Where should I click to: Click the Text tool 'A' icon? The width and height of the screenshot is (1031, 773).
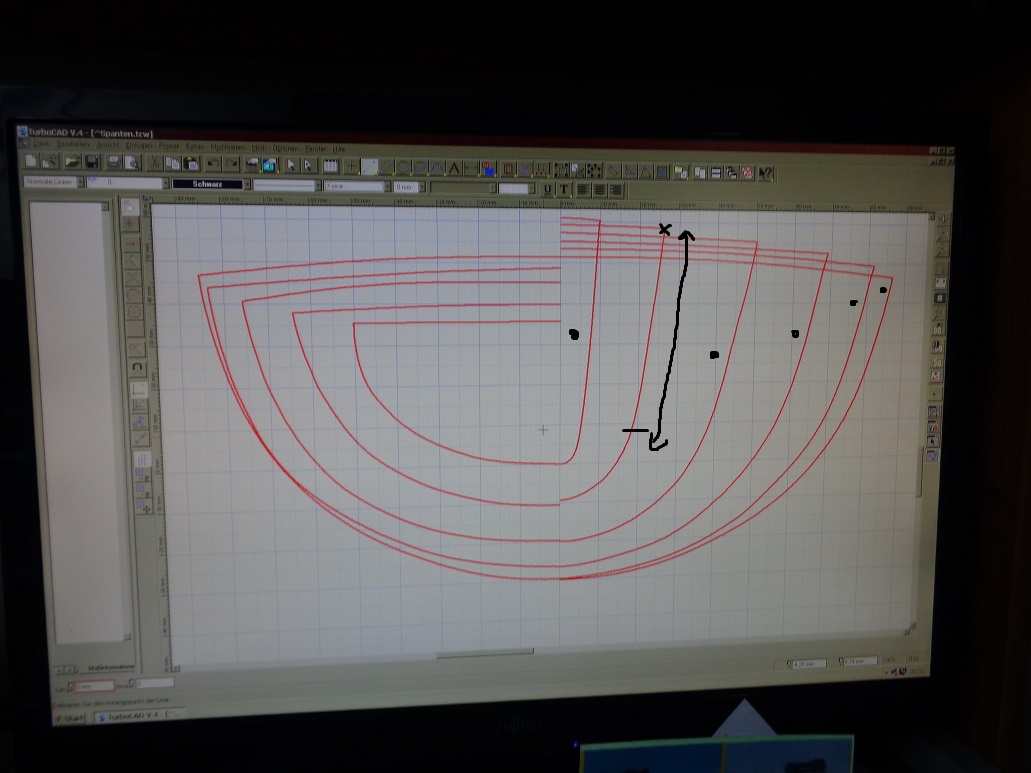pyautogui.click(x=454, y=168)
